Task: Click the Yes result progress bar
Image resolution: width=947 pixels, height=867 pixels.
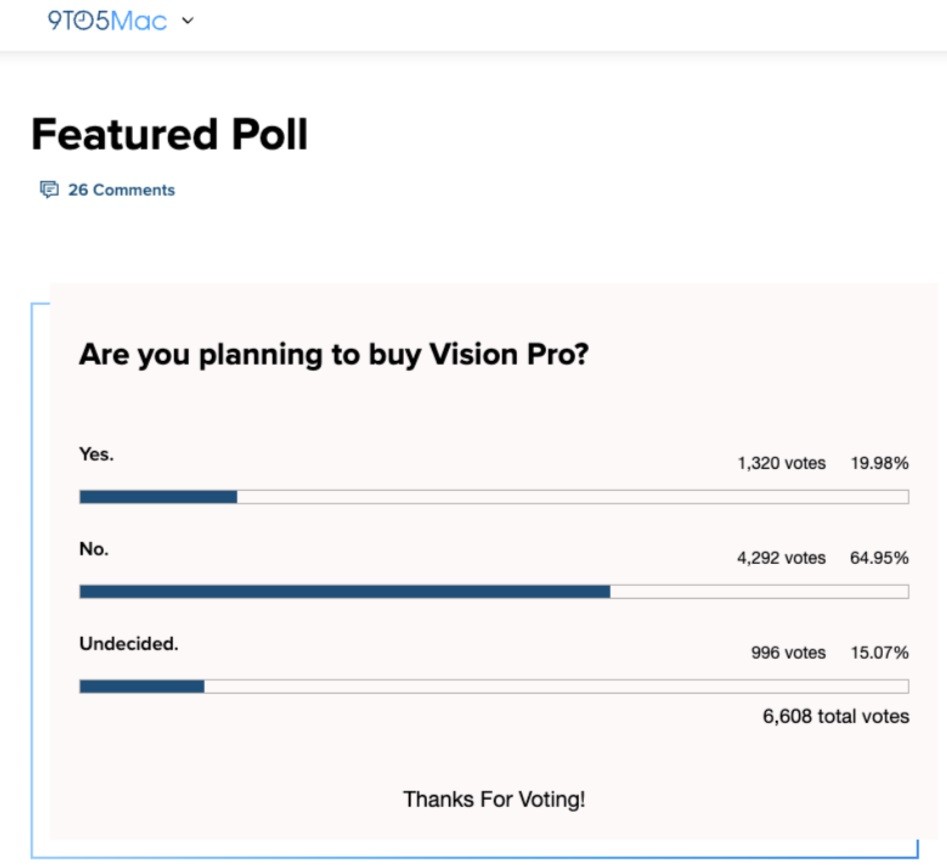Action: tap(493, 497)
